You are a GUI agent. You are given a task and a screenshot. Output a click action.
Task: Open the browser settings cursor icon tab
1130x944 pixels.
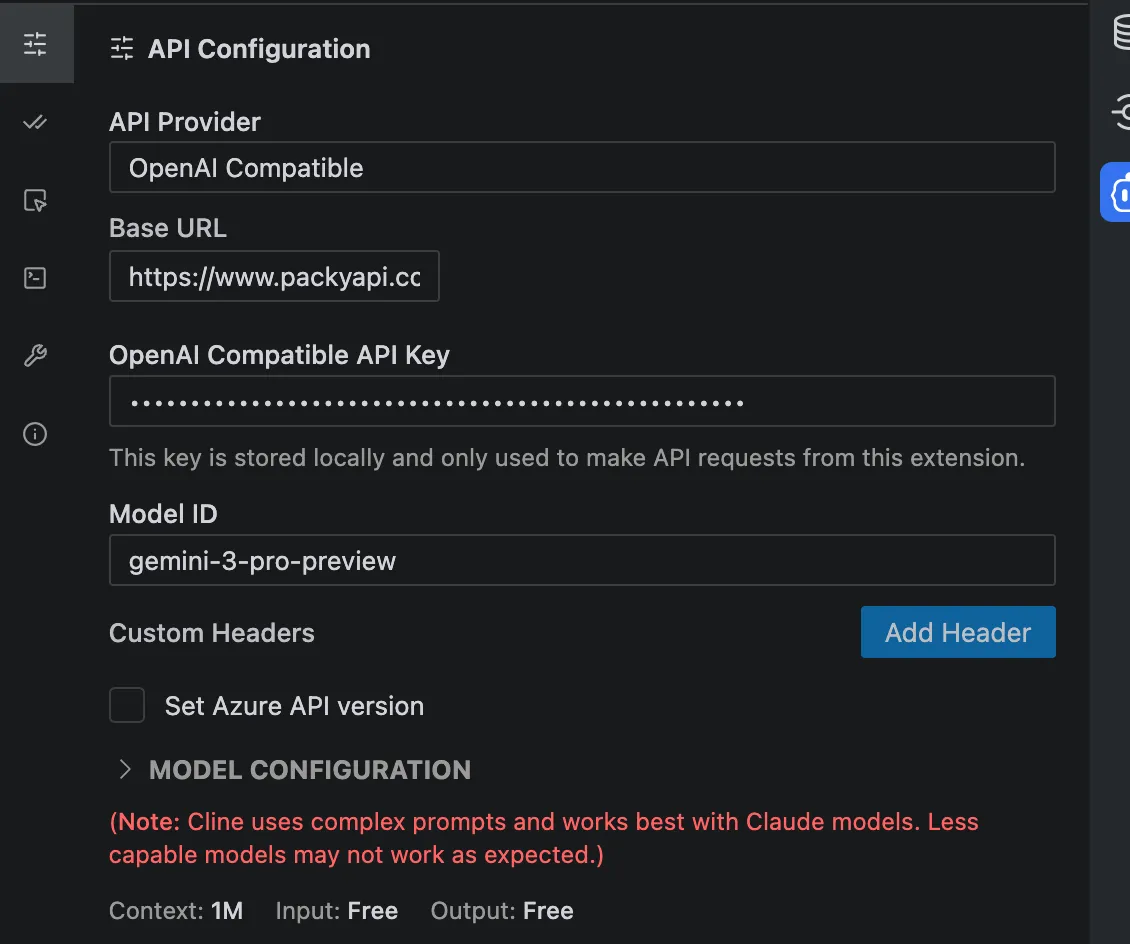click(x=36, y=201)
